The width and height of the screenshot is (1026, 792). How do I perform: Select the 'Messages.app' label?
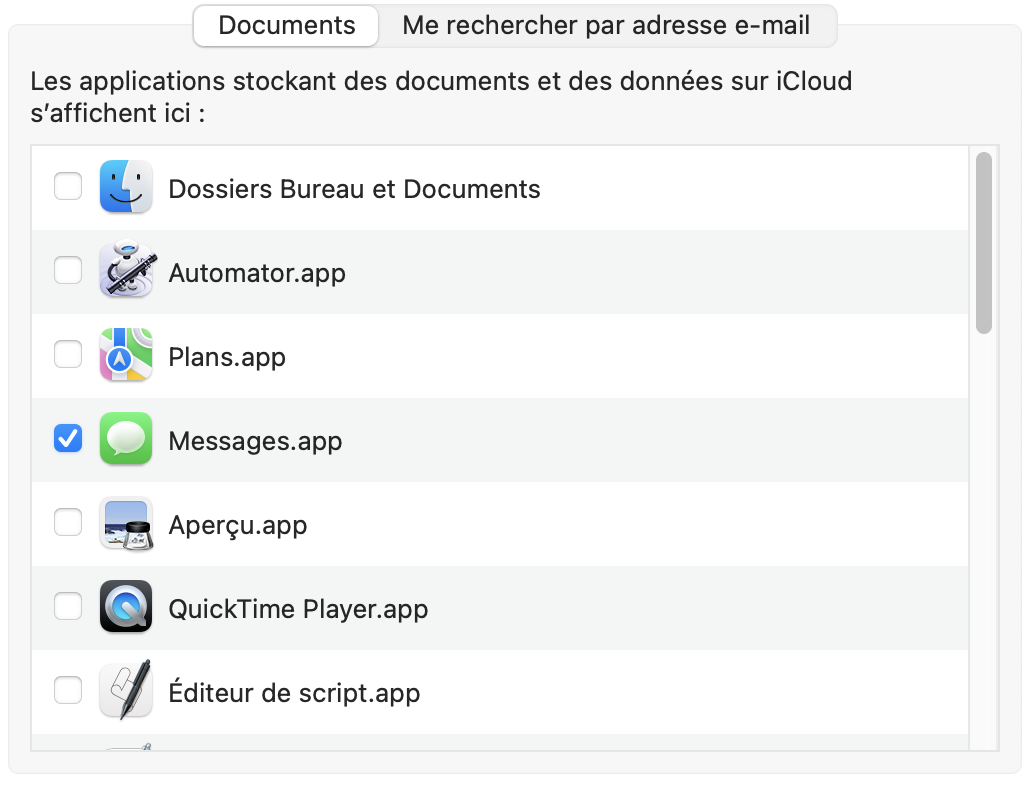255,441
